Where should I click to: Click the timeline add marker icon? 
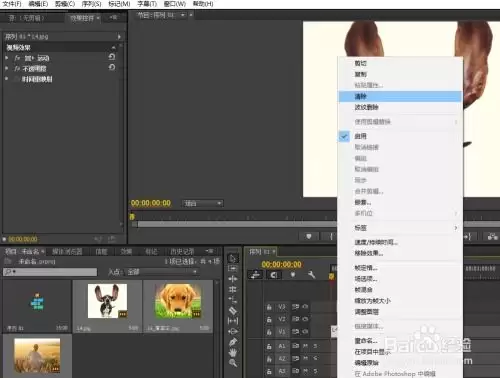point(293,275)
